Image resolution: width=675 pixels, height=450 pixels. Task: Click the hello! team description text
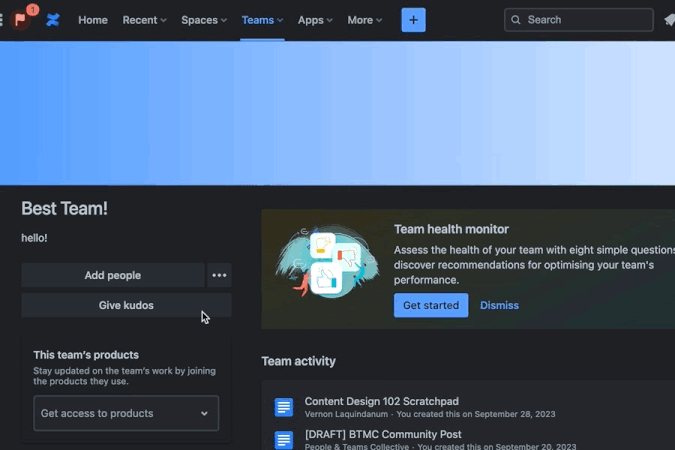click(34, 238)
